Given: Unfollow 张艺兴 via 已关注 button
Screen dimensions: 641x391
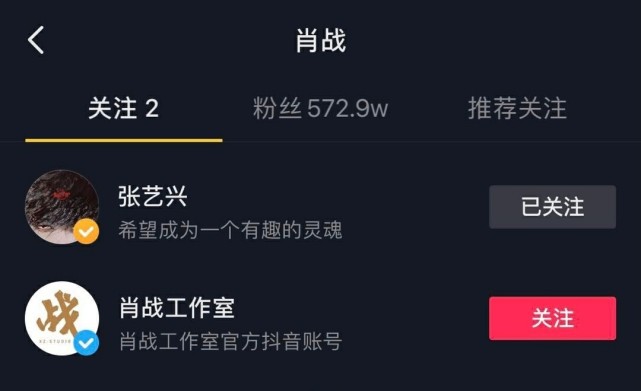Looking at the screenshot, I should (552, 207).
